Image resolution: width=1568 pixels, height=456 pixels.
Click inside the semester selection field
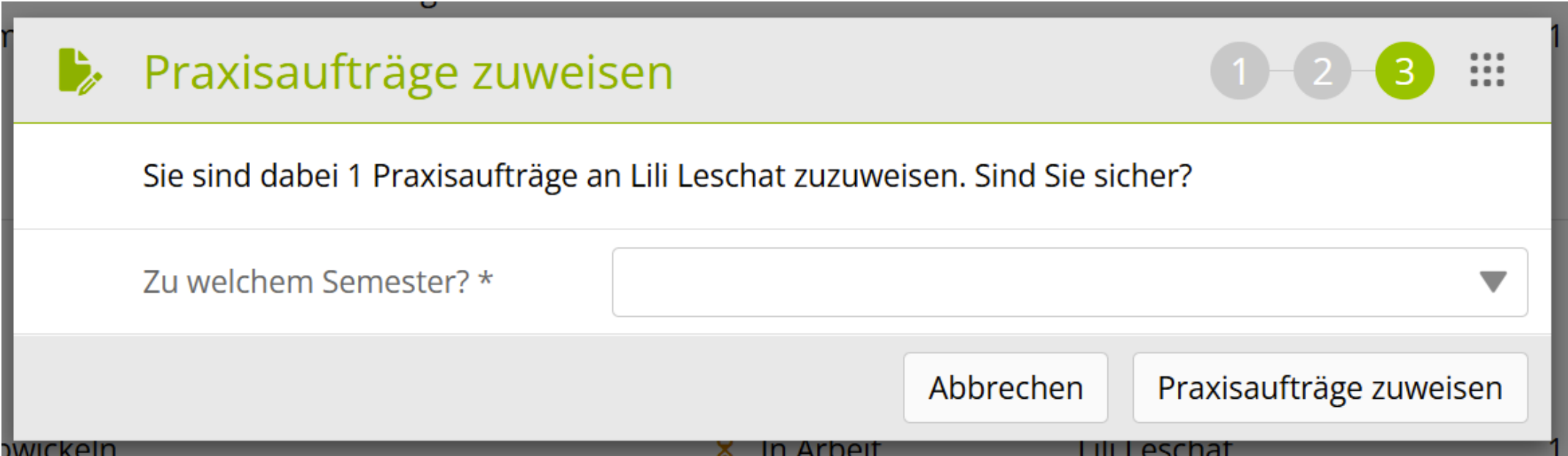pos(1041,282)
